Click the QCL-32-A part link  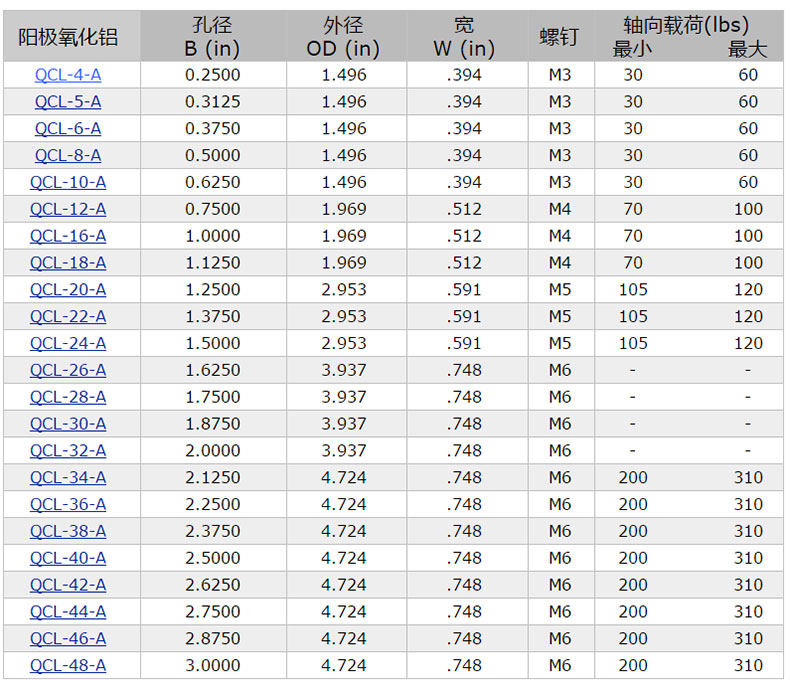pos(68,451)
